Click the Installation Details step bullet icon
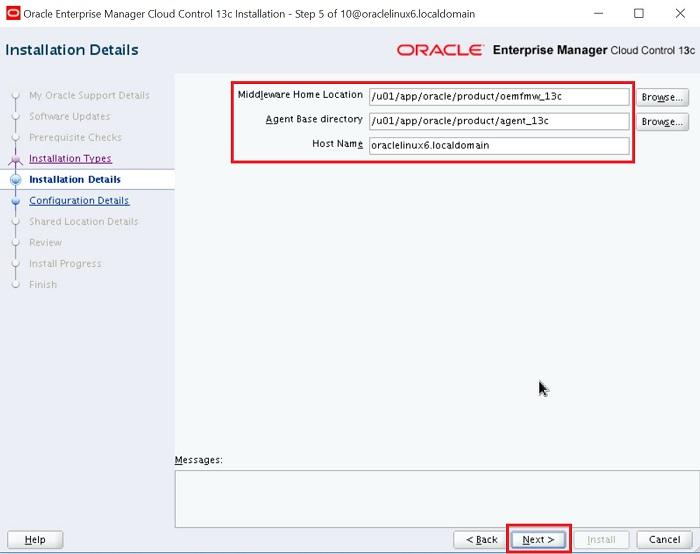 click(16, 179)
